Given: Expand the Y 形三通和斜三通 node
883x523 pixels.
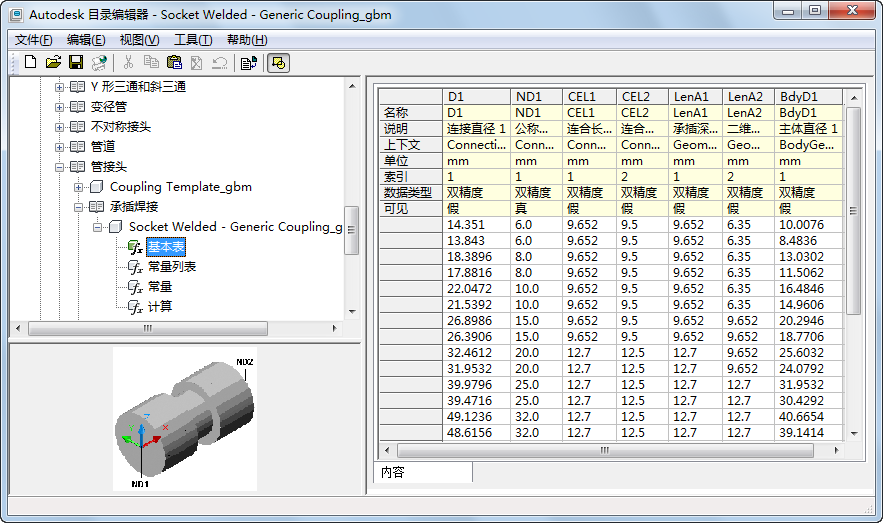Looking at the screenshot, I should click(59, 87).
